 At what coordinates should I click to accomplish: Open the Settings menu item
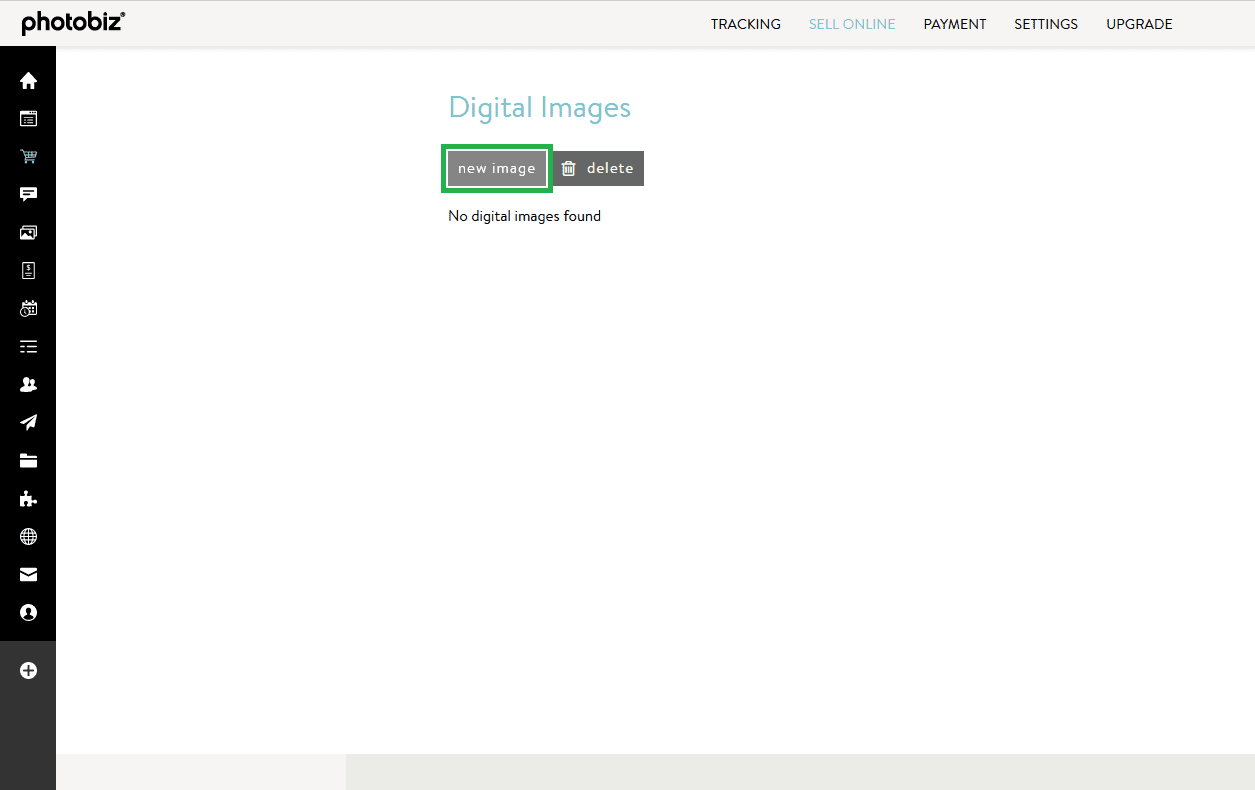coord(1045,24)
